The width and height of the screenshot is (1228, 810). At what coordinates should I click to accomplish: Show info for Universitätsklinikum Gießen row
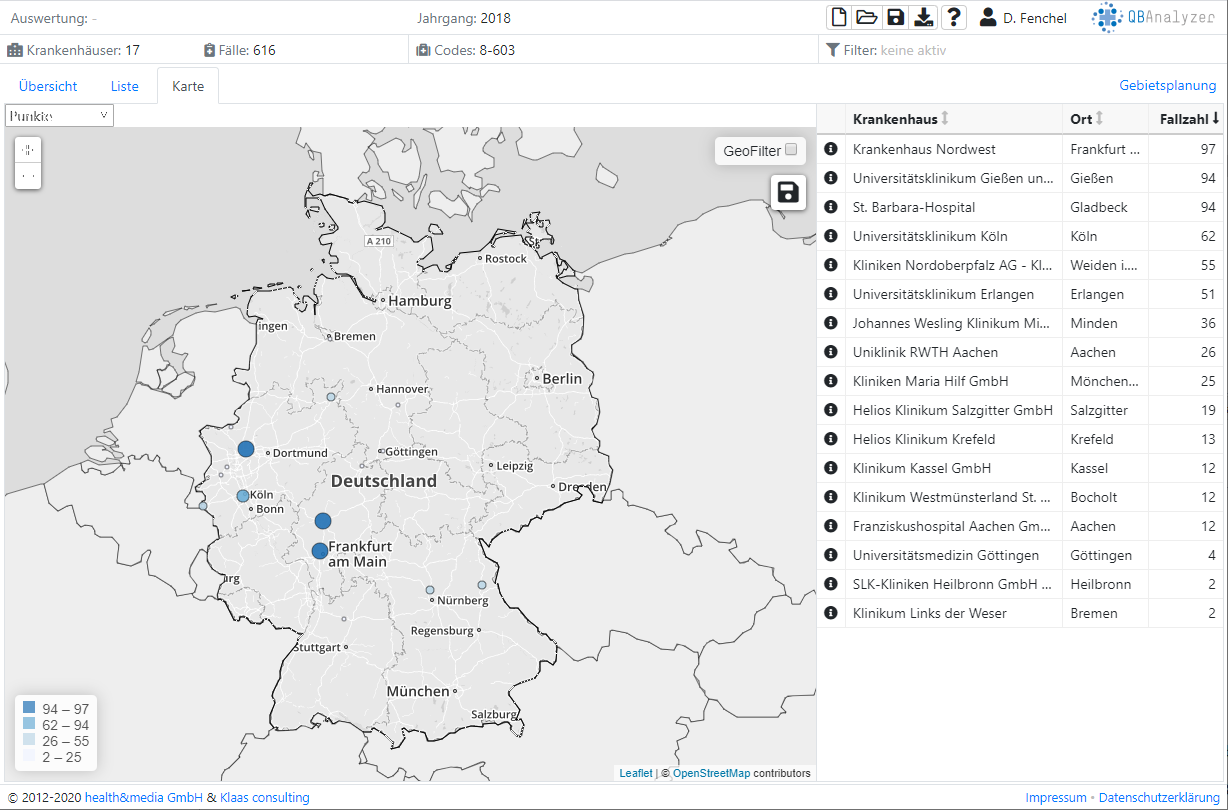pos(830,178)
